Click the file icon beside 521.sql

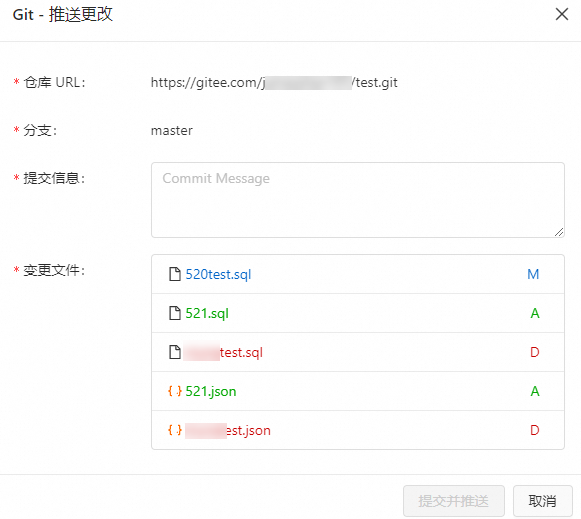pos(175,313)
